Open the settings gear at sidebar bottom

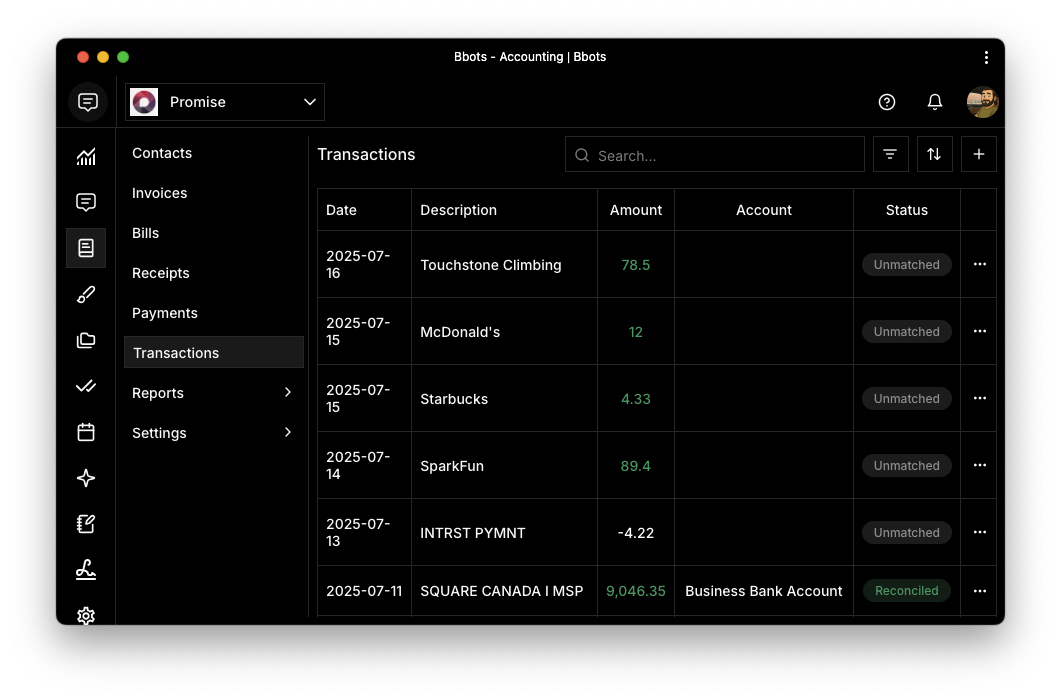(86, 615)
